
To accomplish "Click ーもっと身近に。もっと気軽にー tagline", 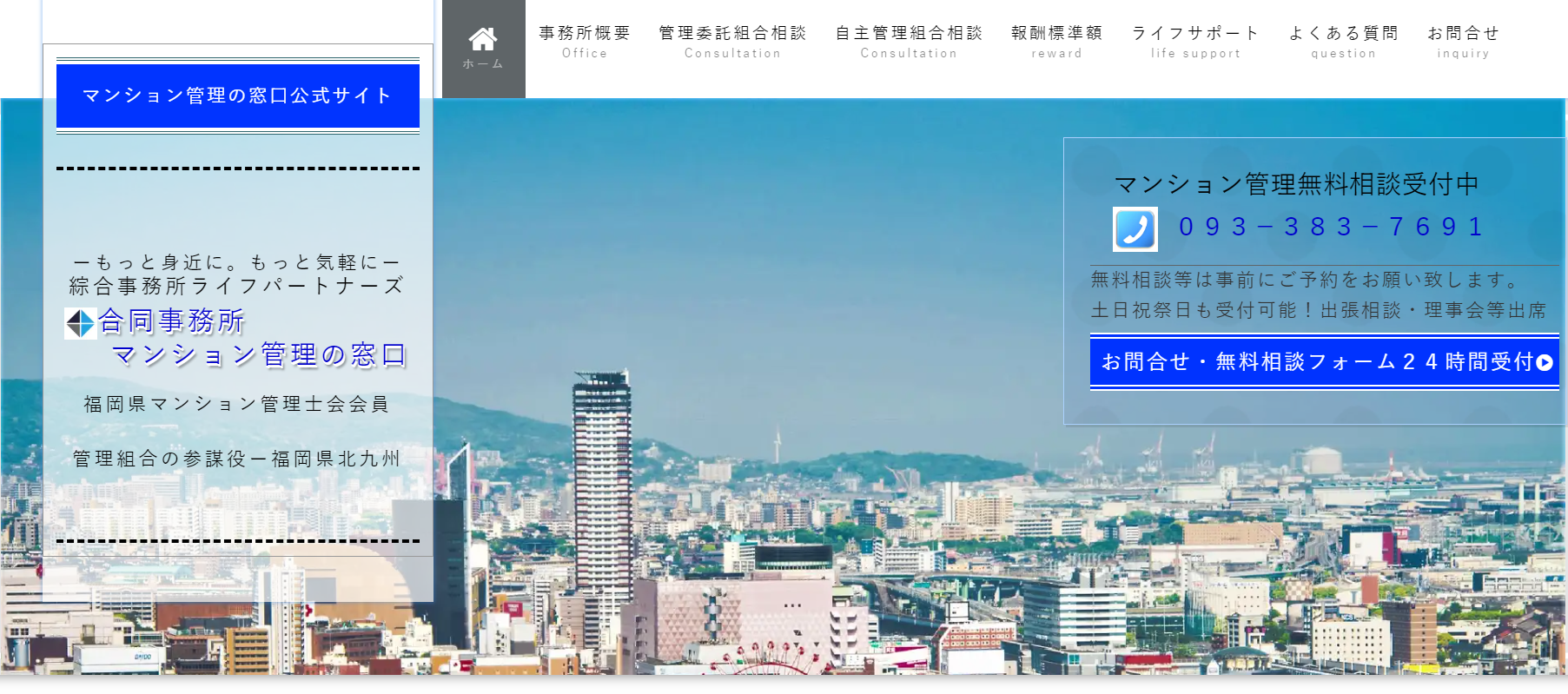I will point(236,262).
